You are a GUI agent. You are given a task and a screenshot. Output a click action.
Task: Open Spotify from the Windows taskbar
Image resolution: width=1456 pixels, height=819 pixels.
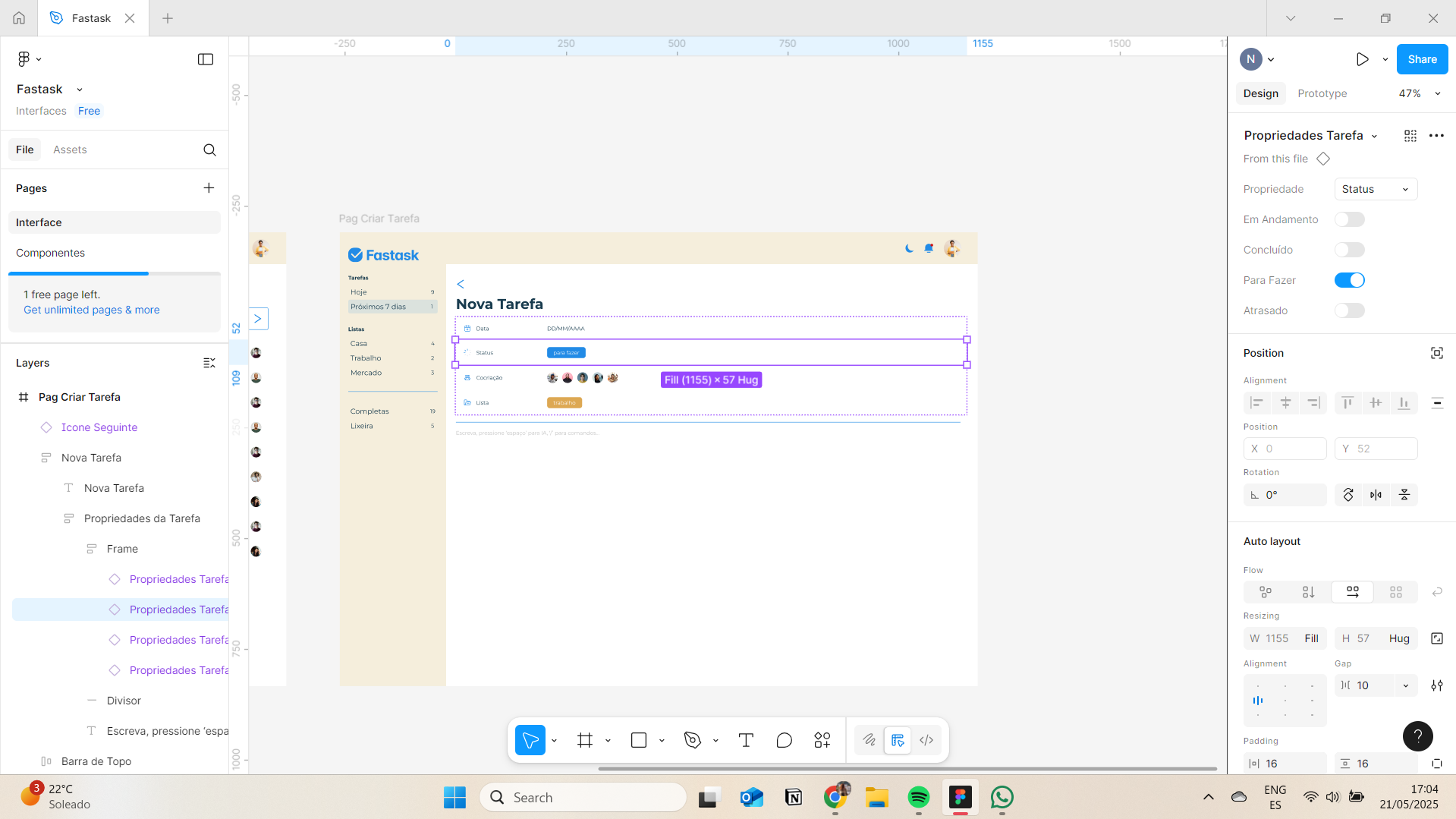pyautogui.click(x=918, y=797)
